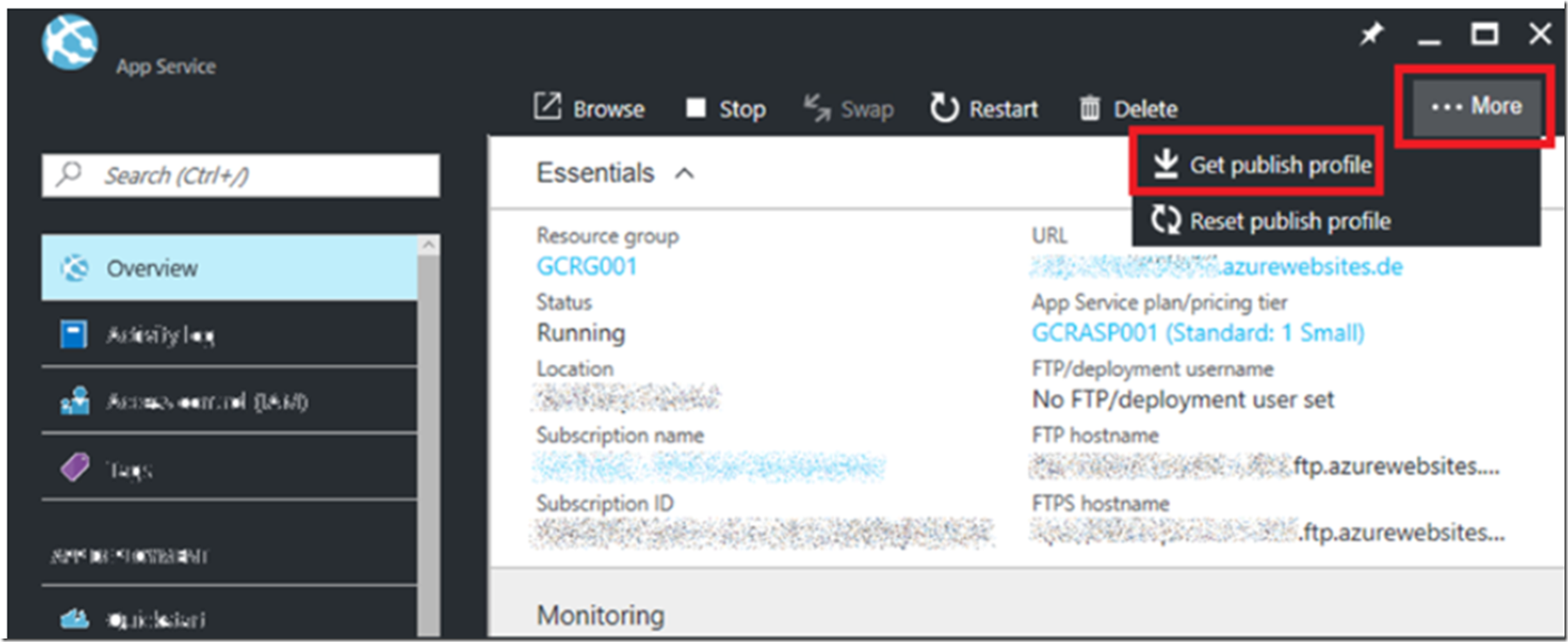Select Overview in the sidebar
This screenshot has height=642, width=1568.
229,267
